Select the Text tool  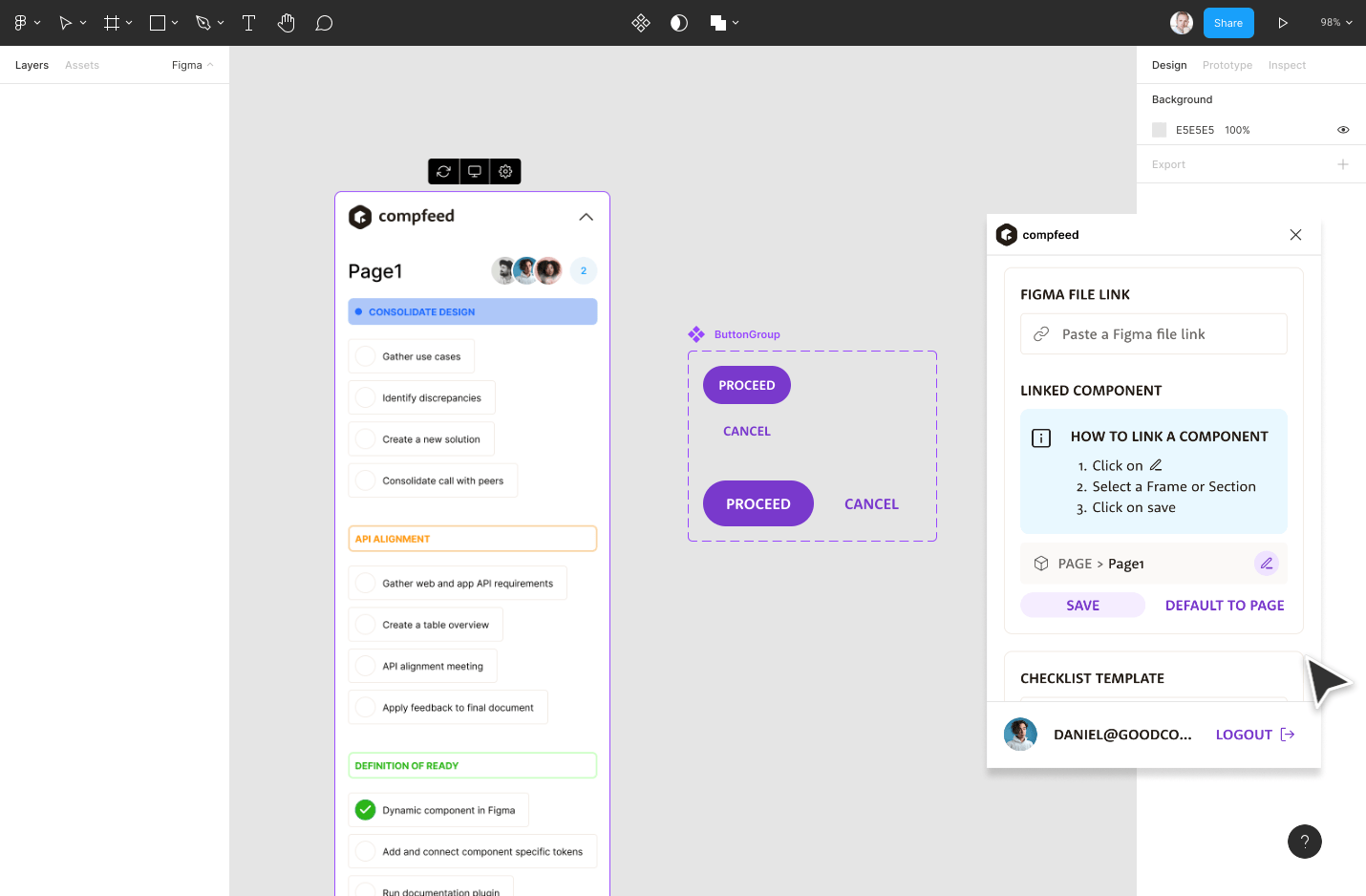tap(248, 23)
